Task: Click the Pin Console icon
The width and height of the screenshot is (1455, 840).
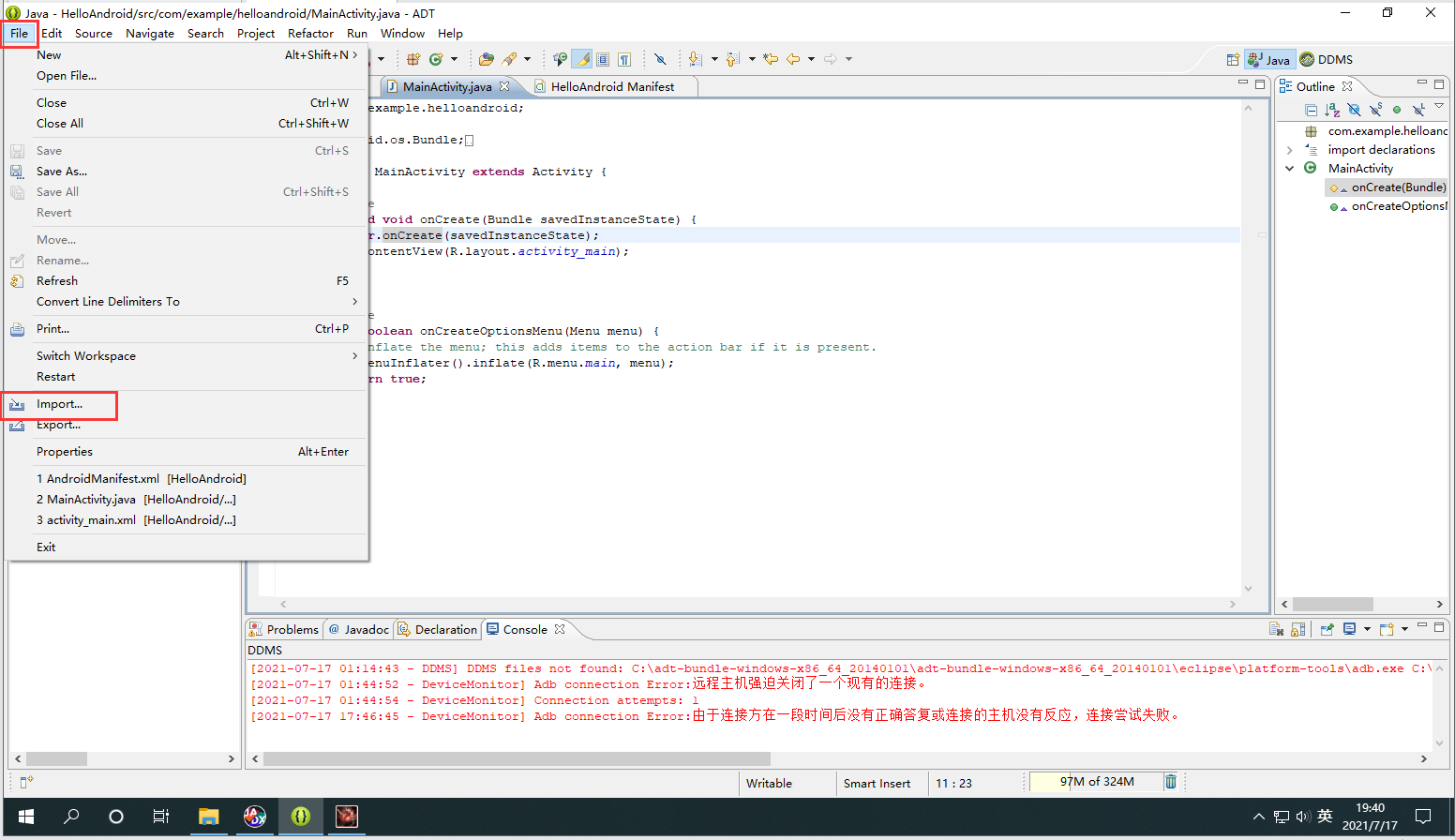Action: click(1327, 629)
